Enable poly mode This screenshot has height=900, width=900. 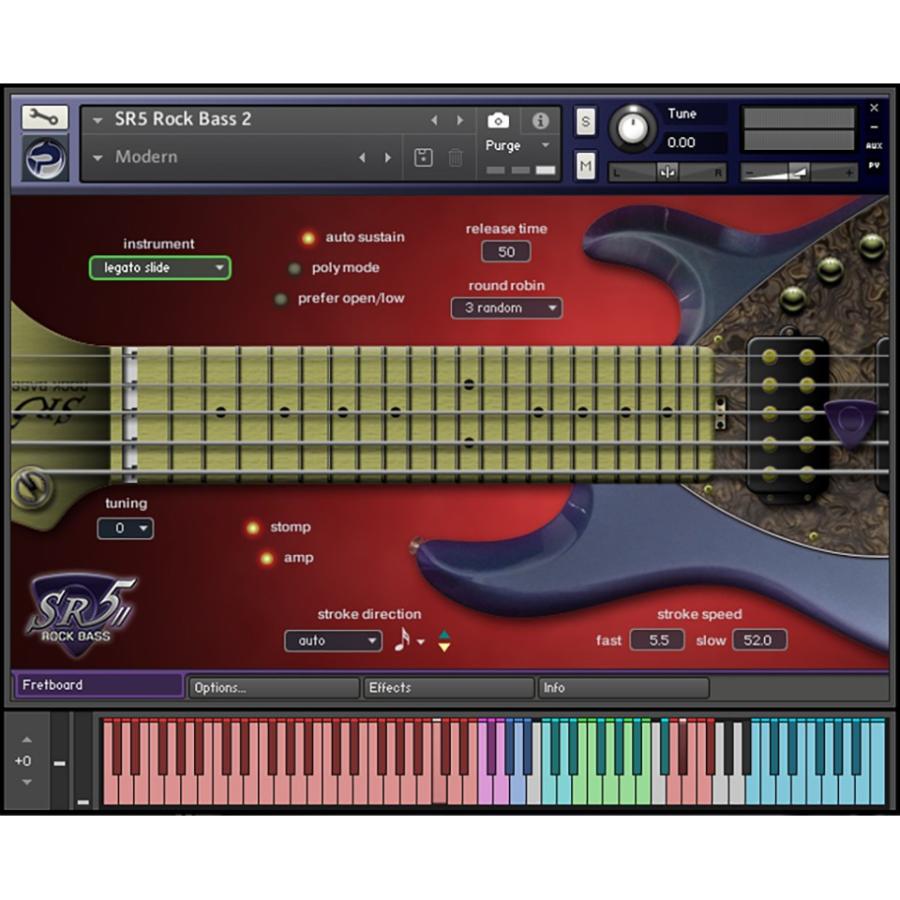[294, 268]
